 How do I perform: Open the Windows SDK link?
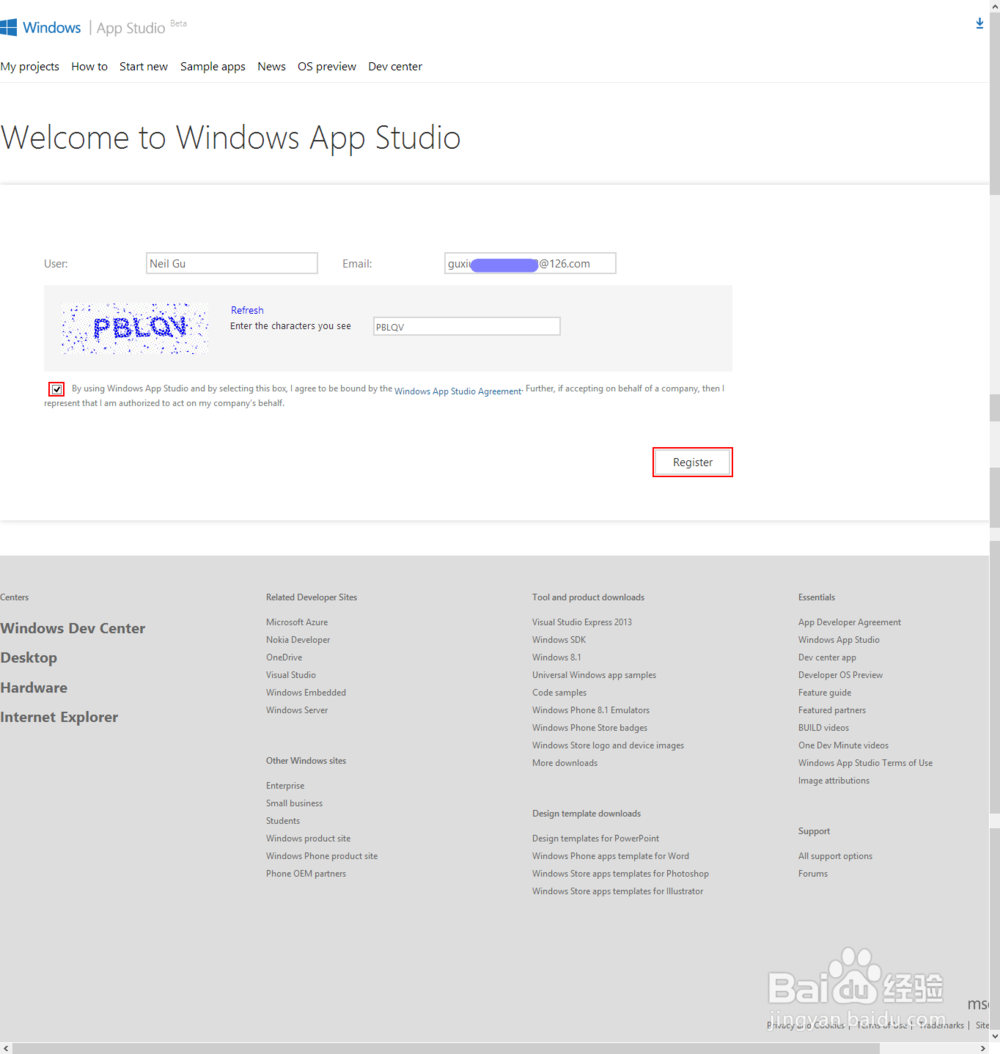point(559,640)
